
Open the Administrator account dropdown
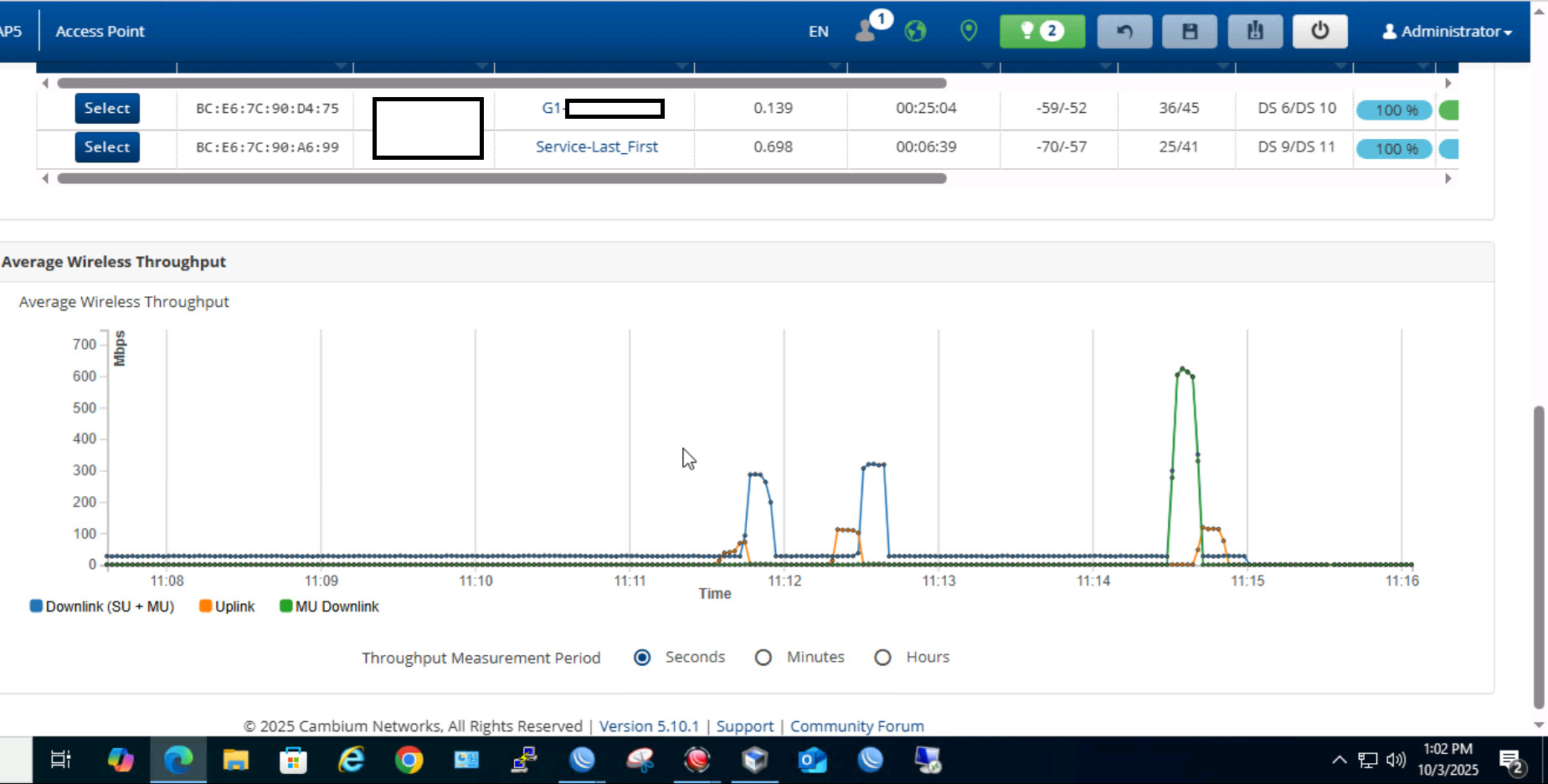click(1447, 32)
